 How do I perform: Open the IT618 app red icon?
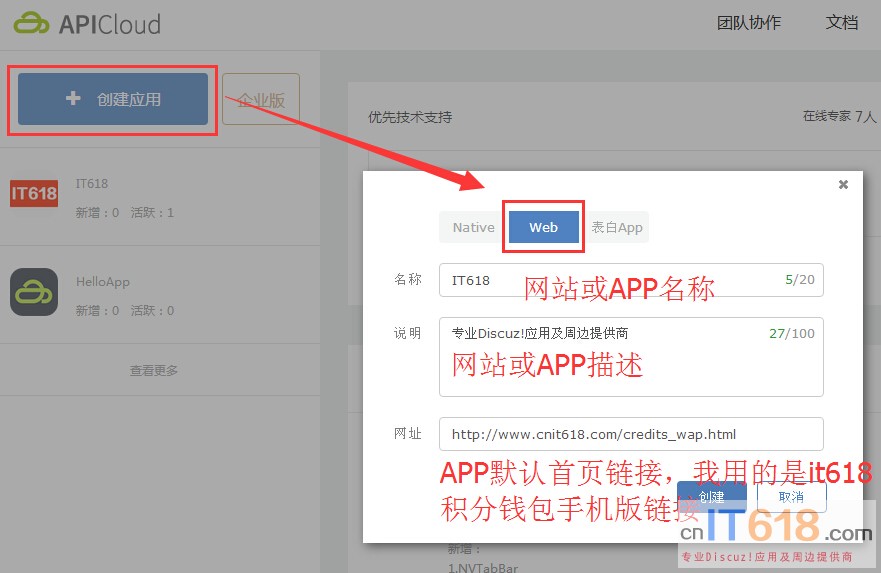click(x=34, y=193)
